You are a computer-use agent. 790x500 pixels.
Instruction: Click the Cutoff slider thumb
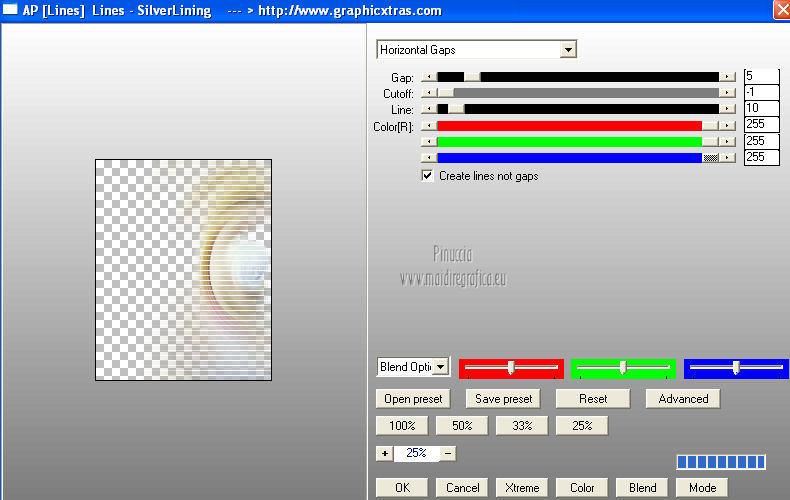coord(445,93)
